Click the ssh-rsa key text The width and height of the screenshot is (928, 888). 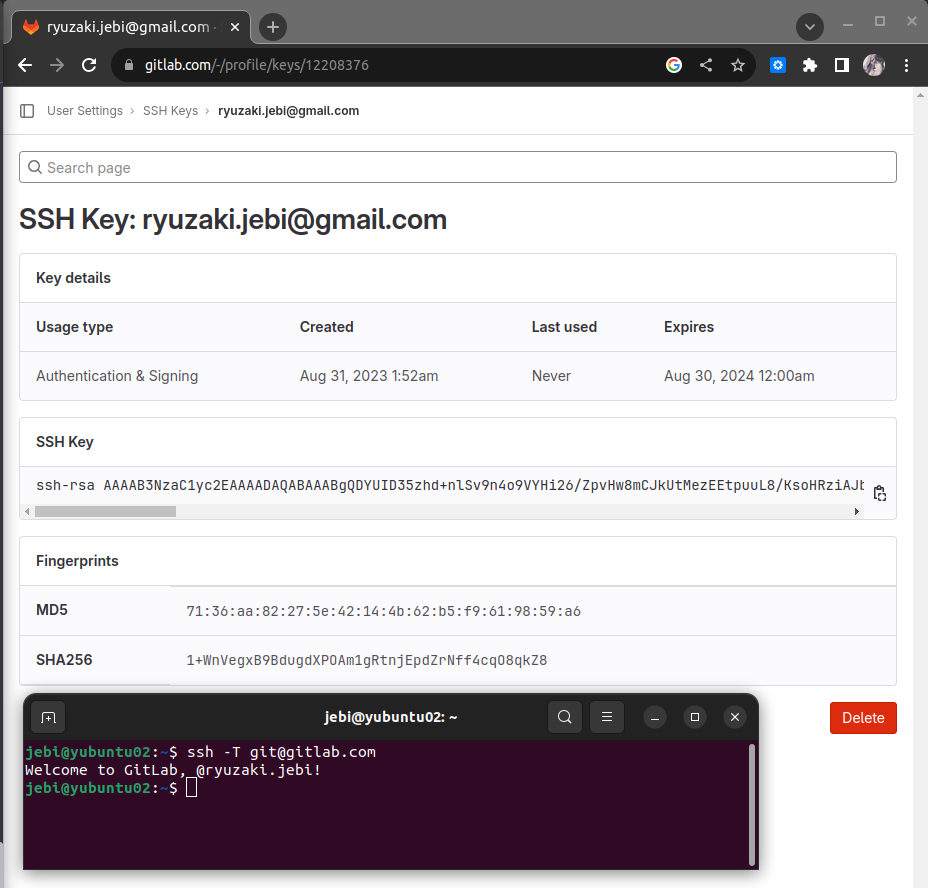pyautogui.click(x=450, y=485)
